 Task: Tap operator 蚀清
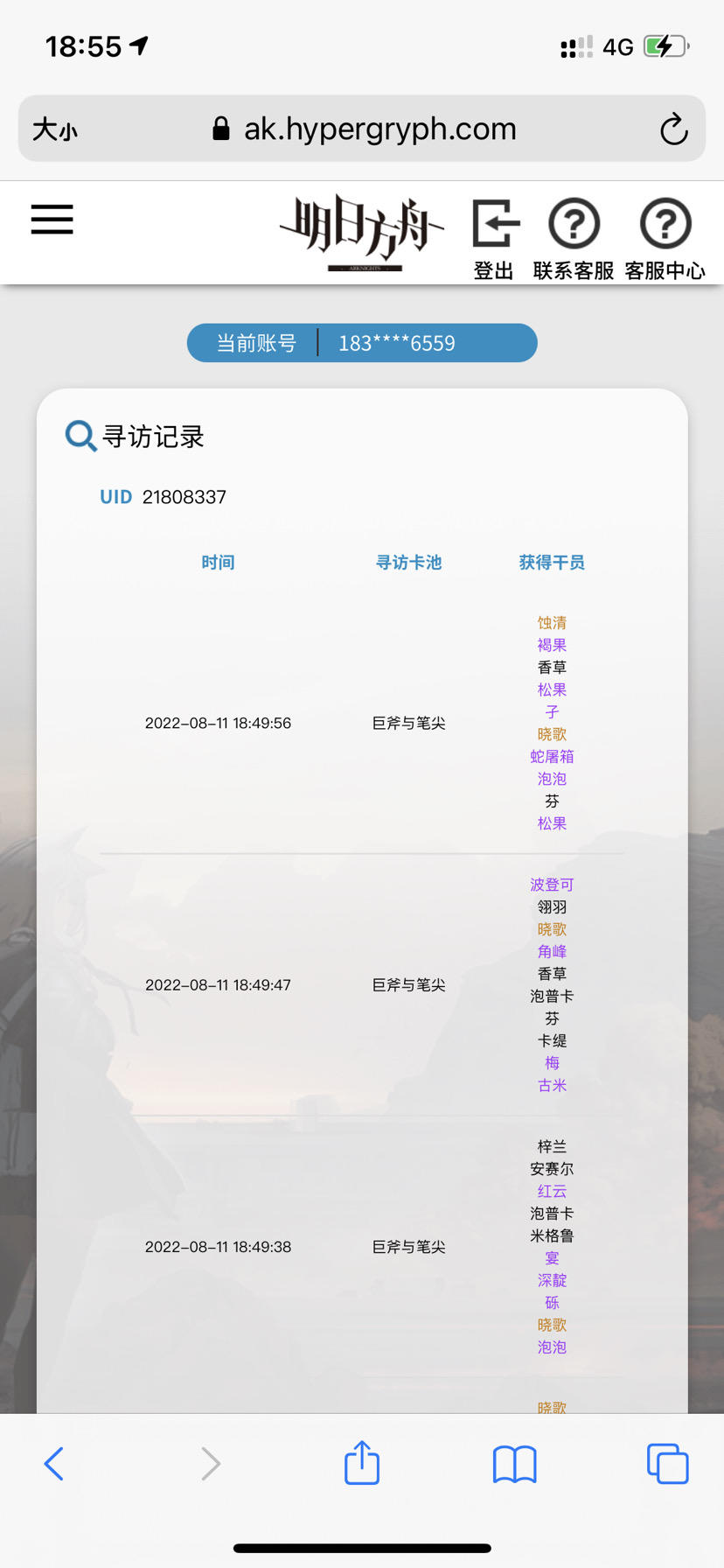552,623
